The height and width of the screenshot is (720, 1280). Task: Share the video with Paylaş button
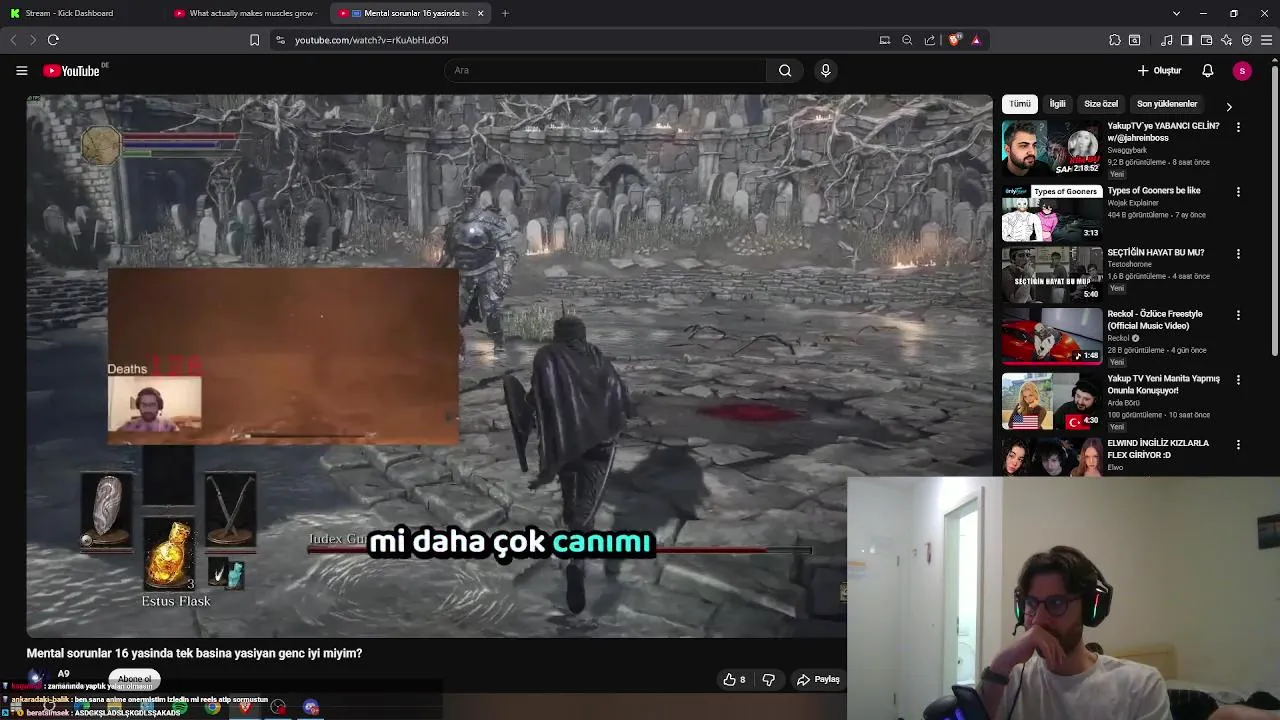click(x=818, y=679)
